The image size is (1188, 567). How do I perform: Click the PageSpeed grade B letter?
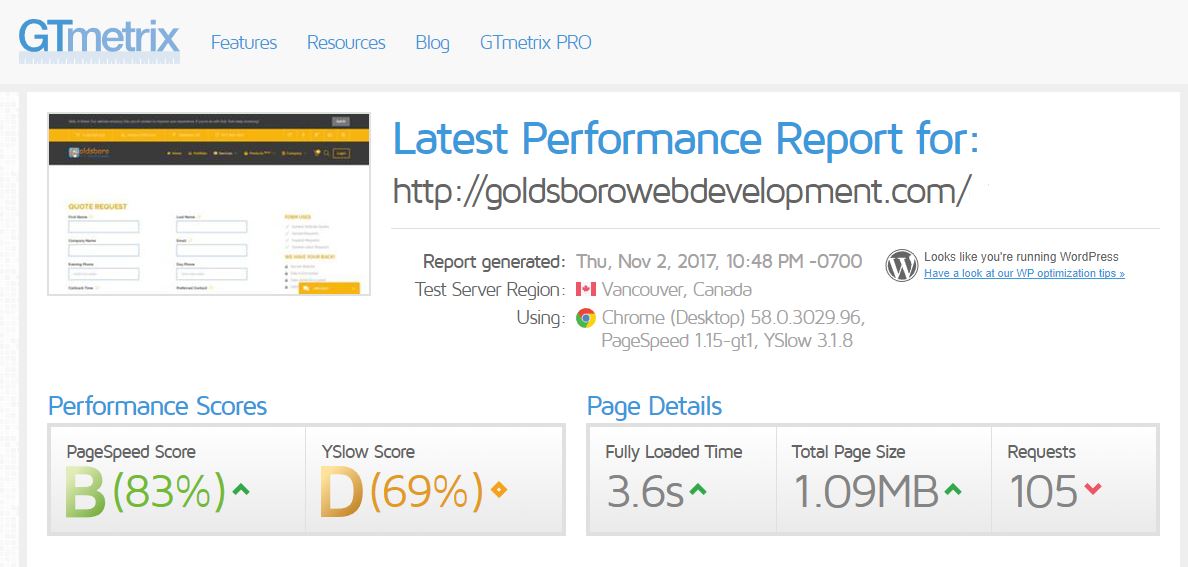pyautogui.click(x=86, y=492)
